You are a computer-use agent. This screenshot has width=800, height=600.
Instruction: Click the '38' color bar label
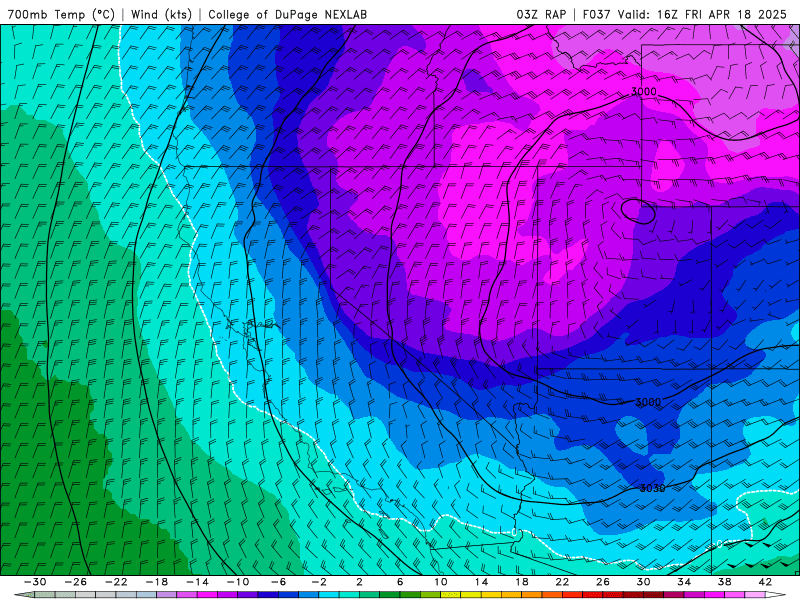[x=724, y=582]
